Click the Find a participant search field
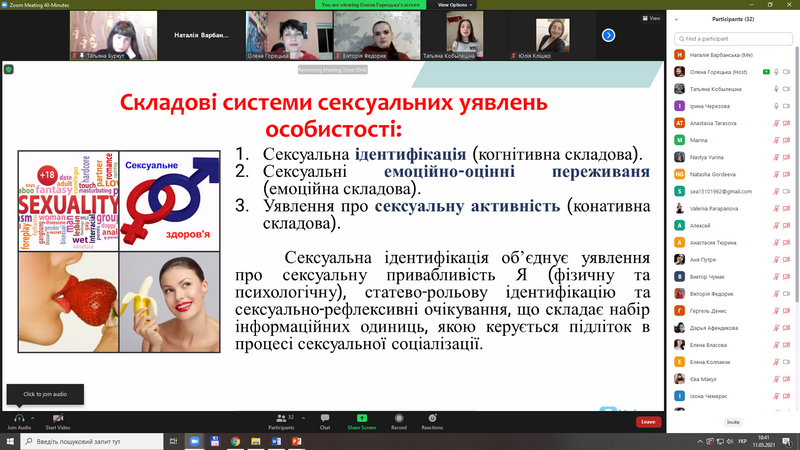 pos(733,37)
